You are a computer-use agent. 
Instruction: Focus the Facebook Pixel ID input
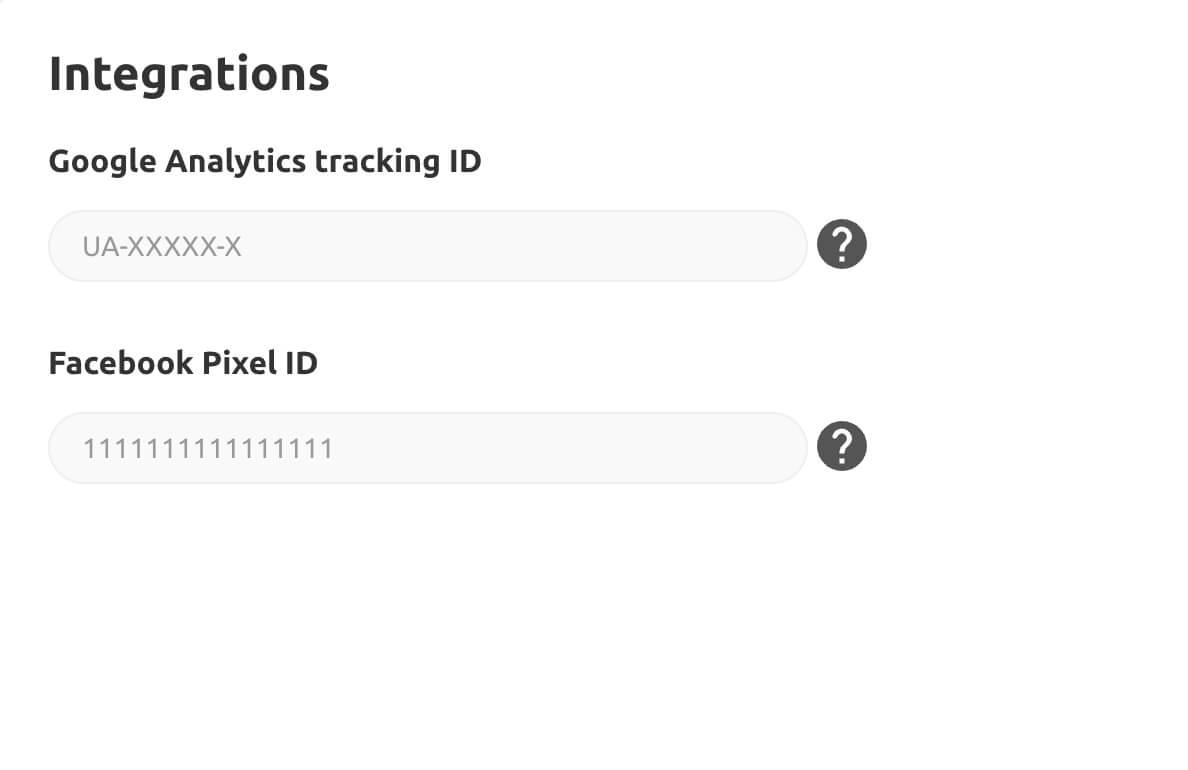(427, 448)
